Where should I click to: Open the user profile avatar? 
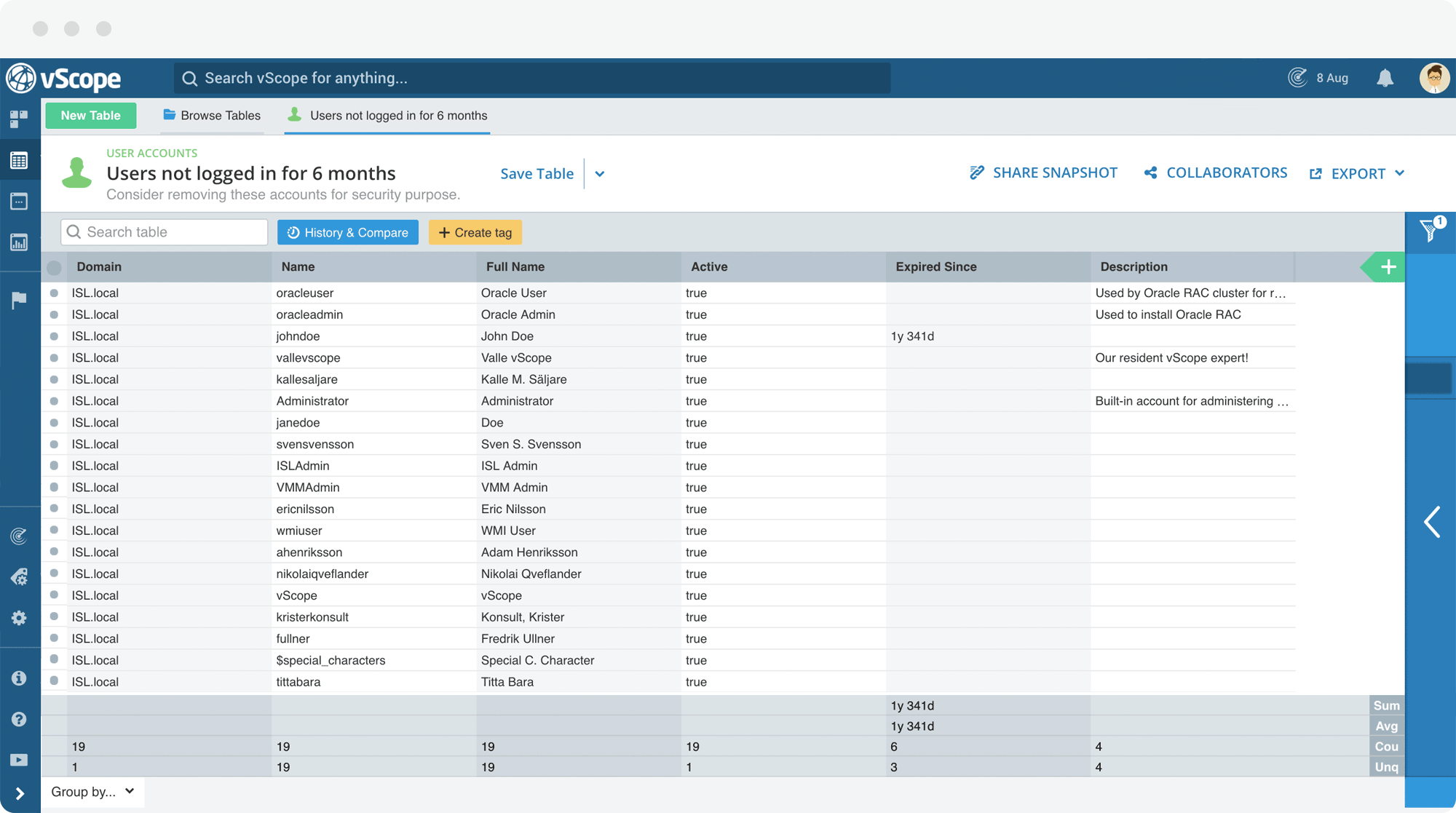(x=1434, y=78)
